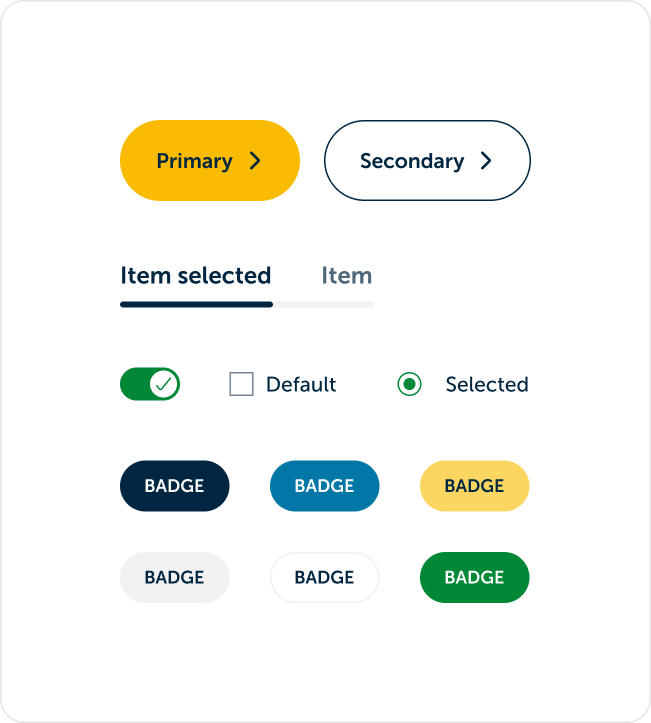The height and width of the screenshot is (723, 651).
Task: Select the yellow BADGE pill
Action: [x=474, y=486]
